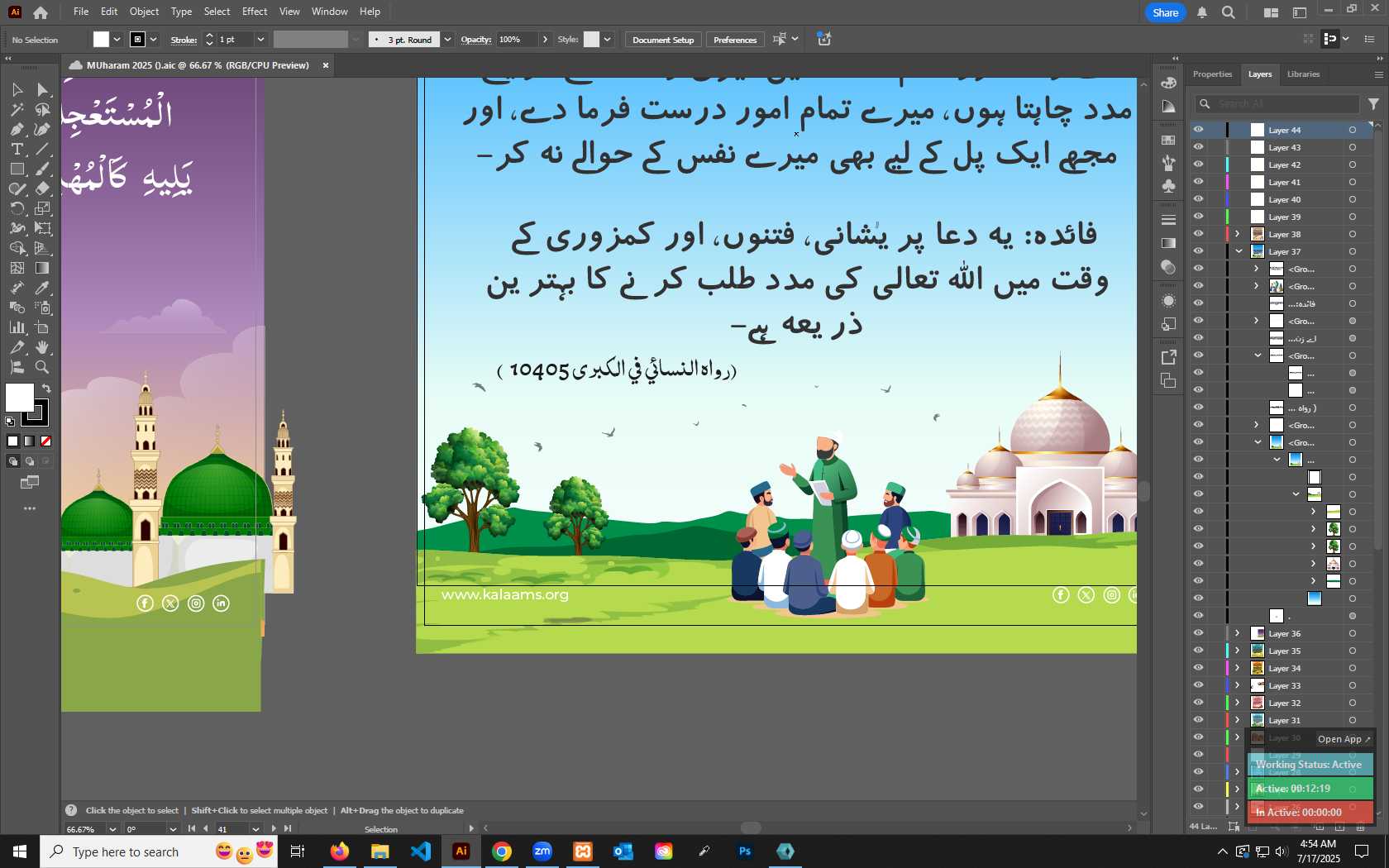Click the Home icon
Image resolution: width=1389 pixels, height=868 pixels.
pos(41,12)
